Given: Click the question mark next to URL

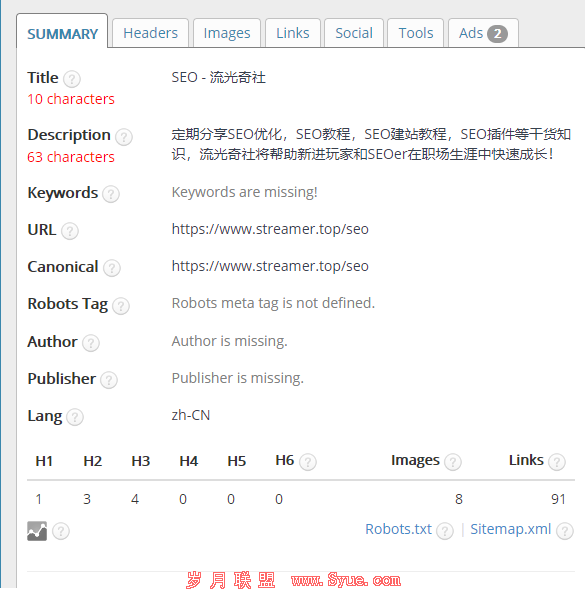Looking at the screenshot, I should 70,231.
